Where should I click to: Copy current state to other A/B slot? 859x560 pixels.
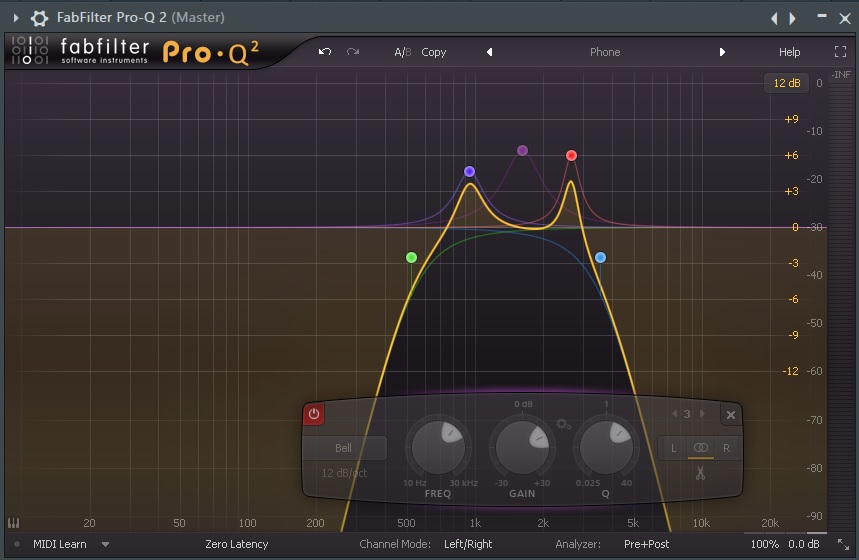coord(433,52)
